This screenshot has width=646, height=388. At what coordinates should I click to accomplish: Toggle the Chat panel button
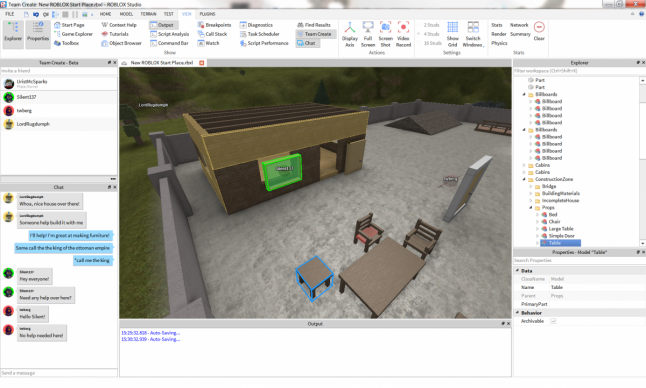coord(307,43)
